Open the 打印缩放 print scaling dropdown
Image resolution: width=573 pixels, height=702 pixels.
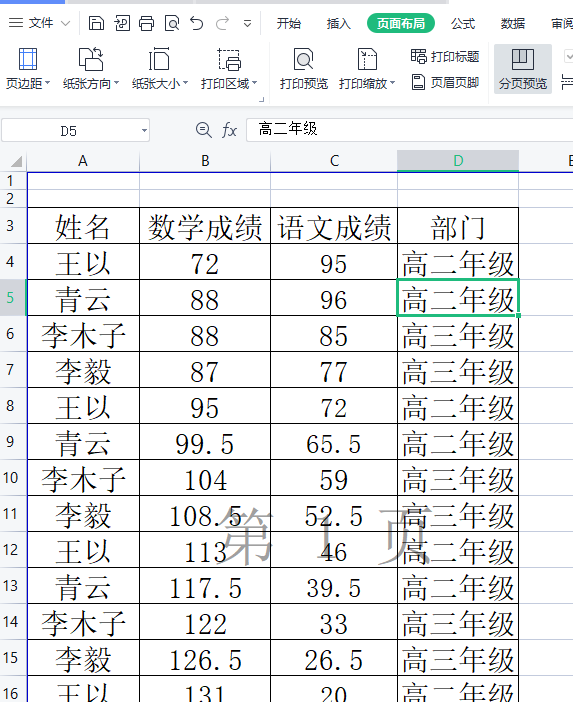(x=367, y=68)
